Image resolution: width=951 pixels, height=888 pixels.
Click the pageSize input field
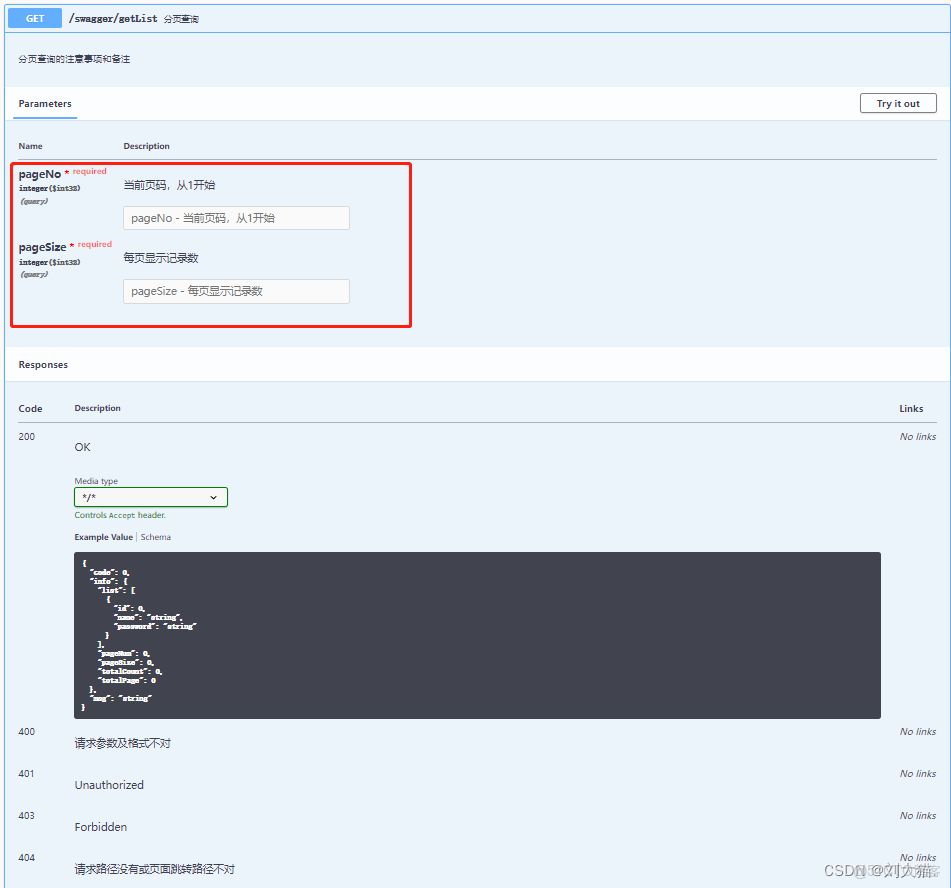point(236,291)
